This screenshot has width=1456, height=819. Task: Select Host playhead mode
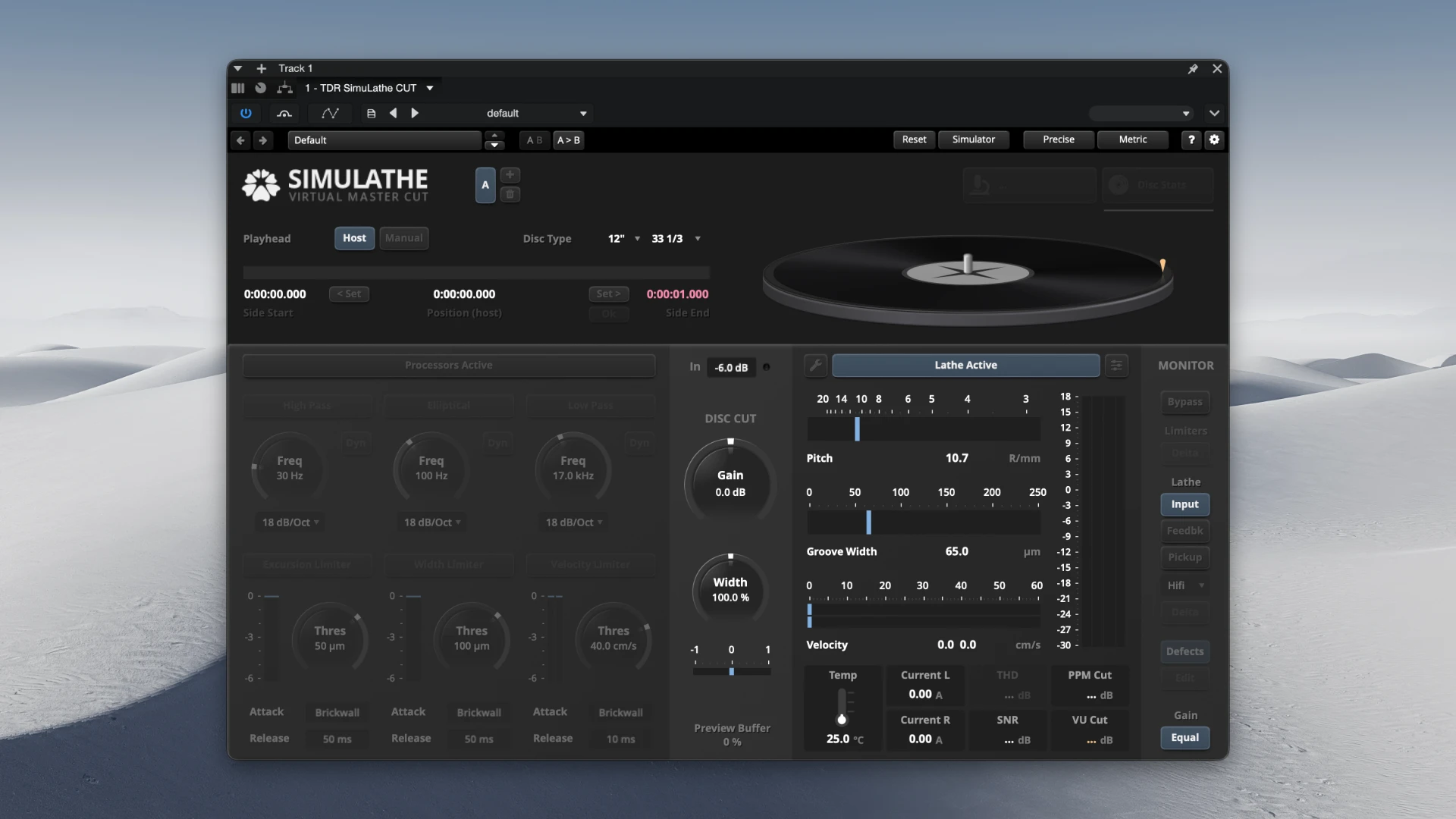[354, 238]
